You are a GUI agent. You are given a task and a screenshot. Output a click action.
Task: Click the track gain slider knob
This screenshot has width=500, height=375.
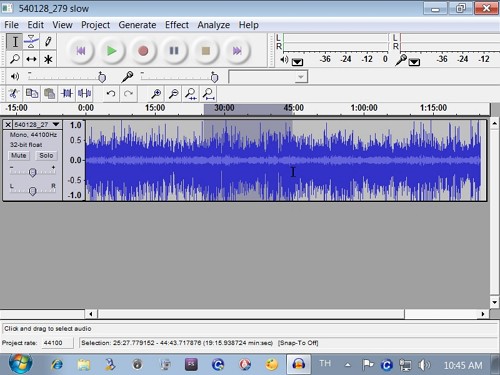[x=32, y=172]
